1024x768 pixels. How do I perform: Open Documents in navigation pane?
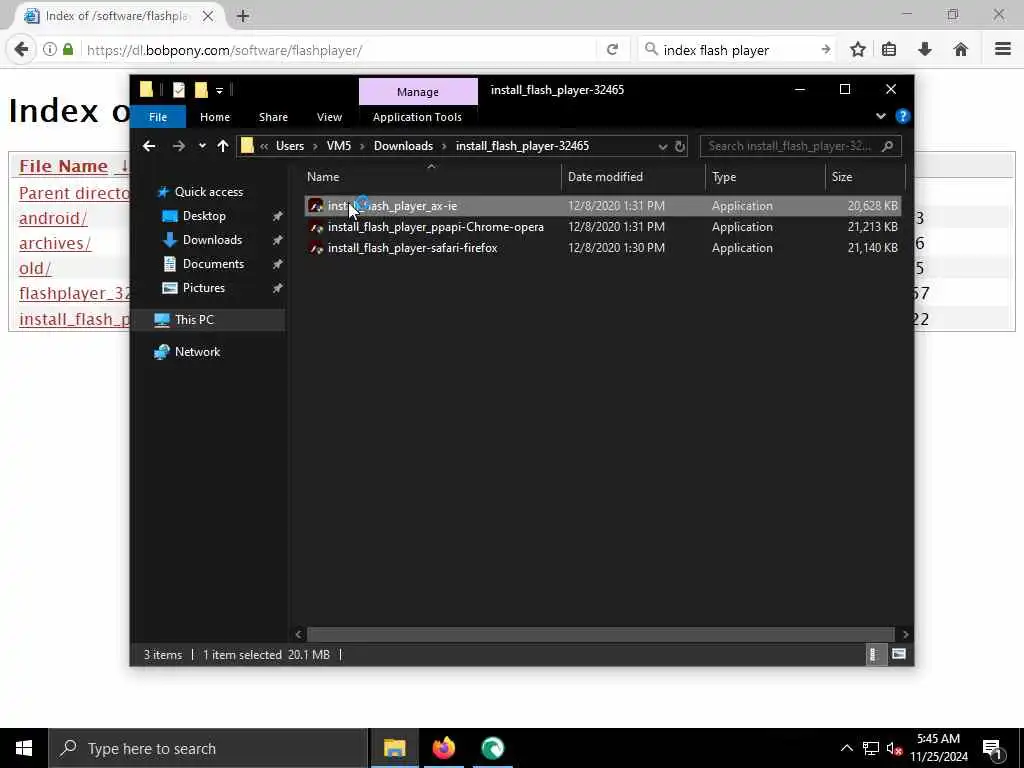tap(213, 264)
